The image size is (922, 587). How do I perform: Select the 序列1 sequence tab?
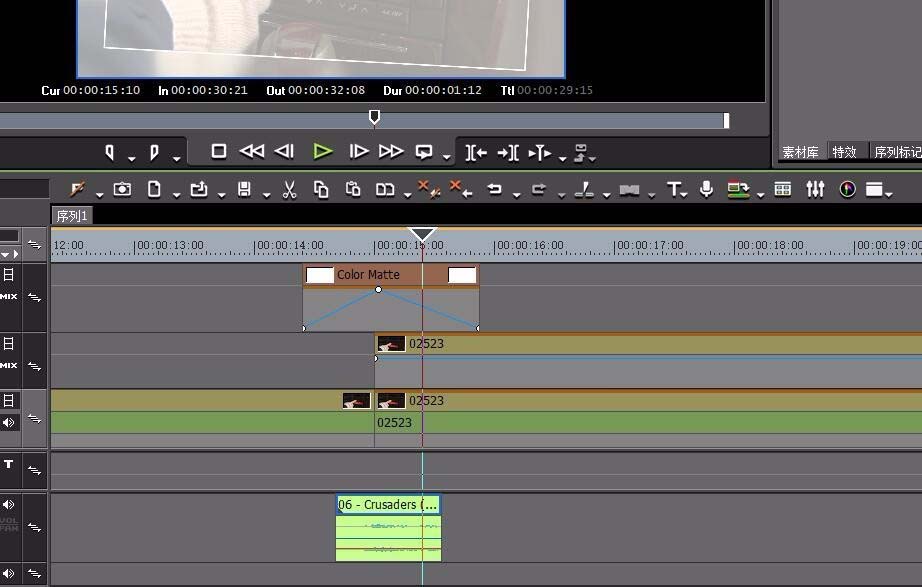tap(72, 216)
